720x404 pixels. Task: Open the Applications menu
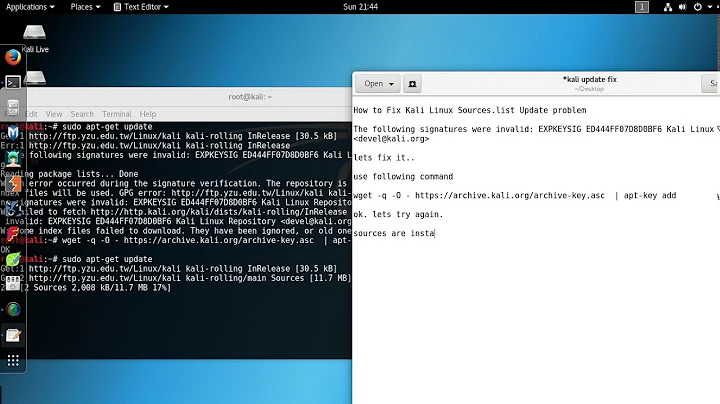30,7
